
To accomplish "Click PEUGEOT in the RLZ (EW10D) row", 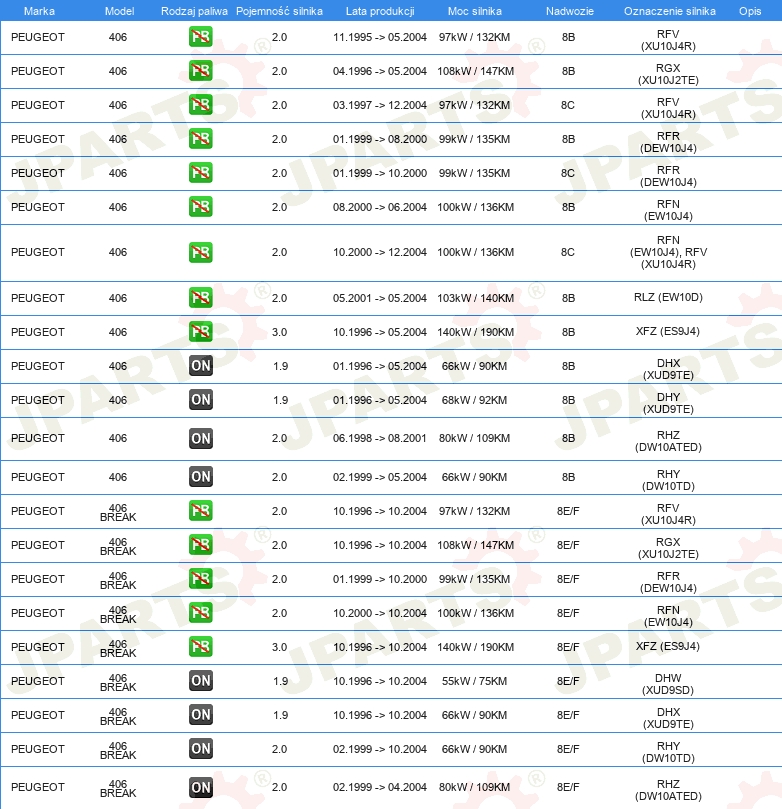I will tap(38, 298).
